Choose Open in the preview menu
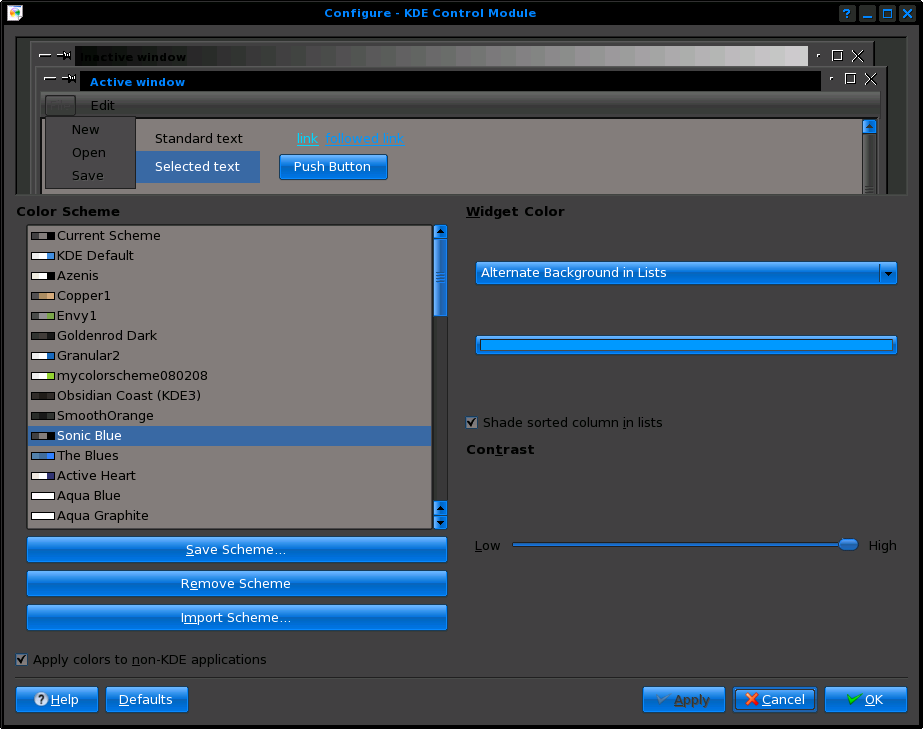The height and width of the screenshot is (729, 923). [x=89, y=153]
